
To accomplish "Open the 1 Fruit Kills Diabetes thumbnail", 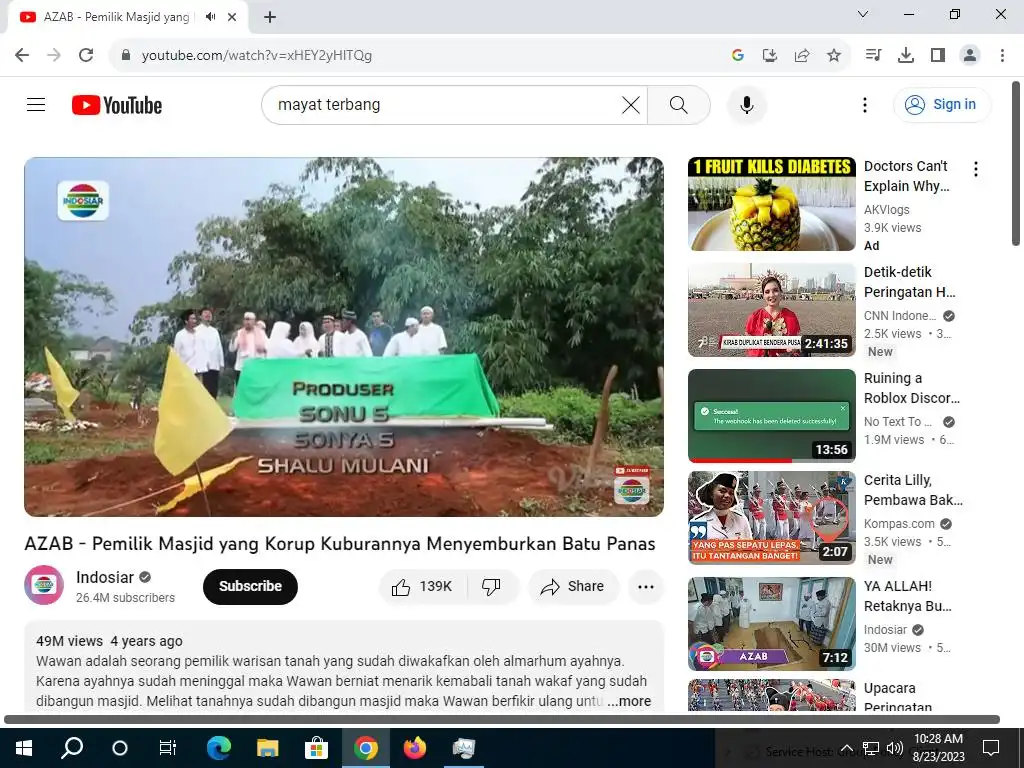I will [771, 204].
